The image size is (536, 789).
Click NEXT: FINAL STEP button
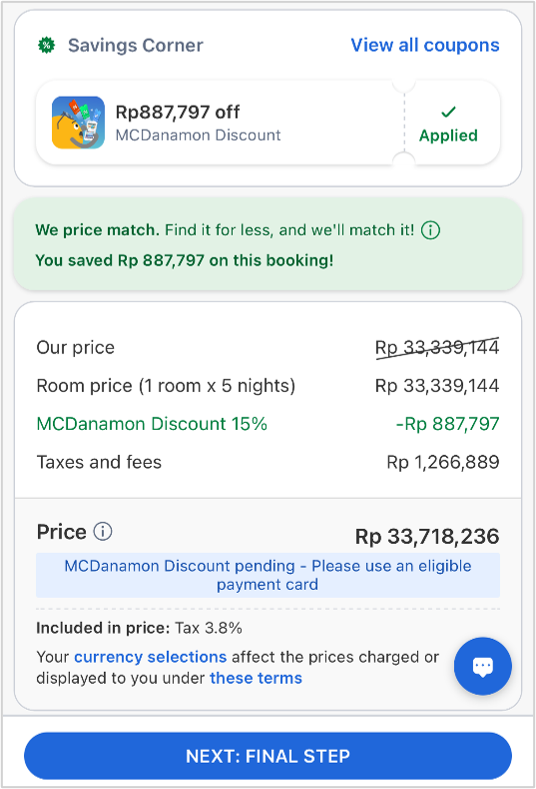click(268, 756)
